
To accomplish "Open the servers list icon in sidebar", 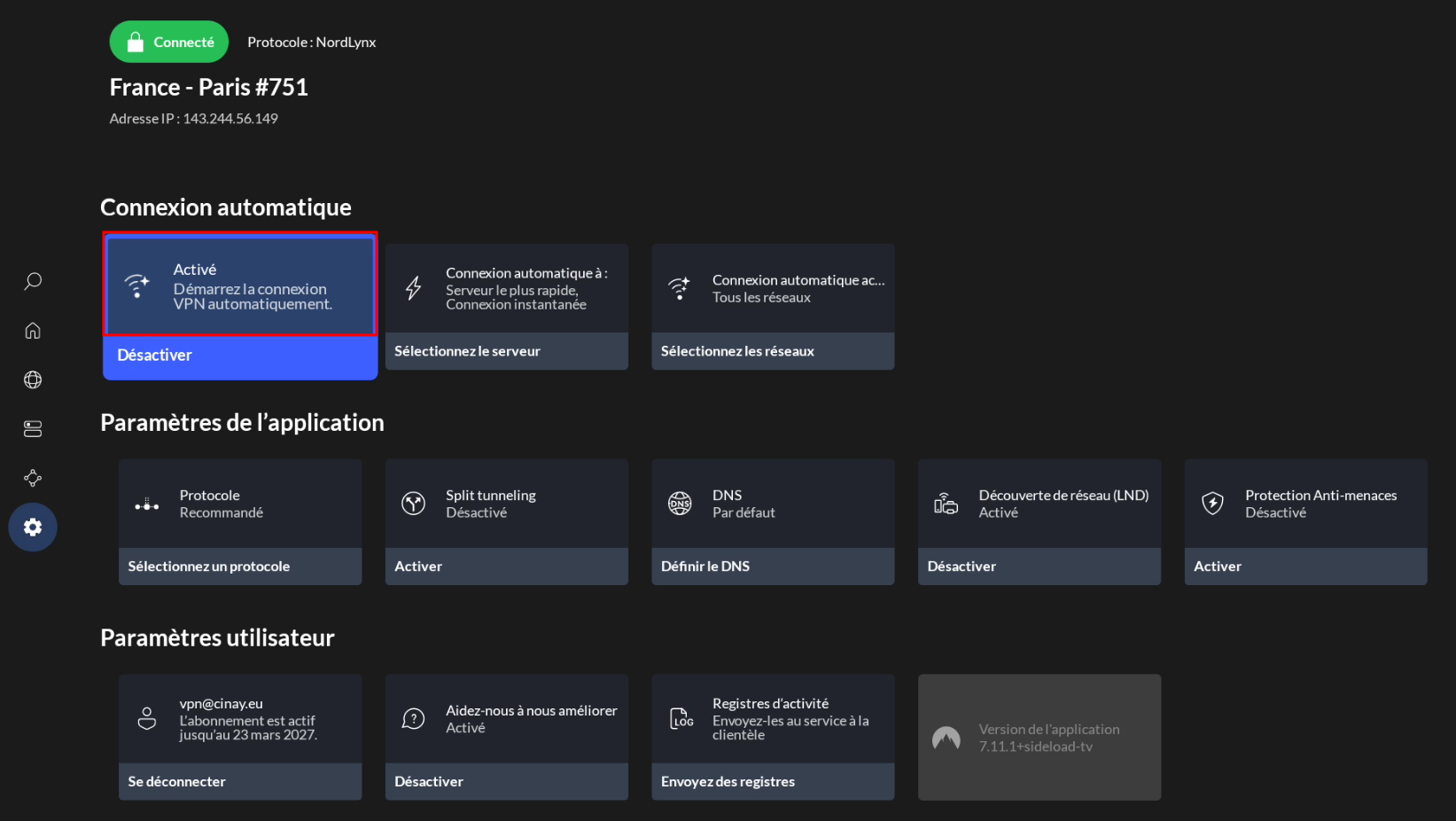I will pos(33,429).
